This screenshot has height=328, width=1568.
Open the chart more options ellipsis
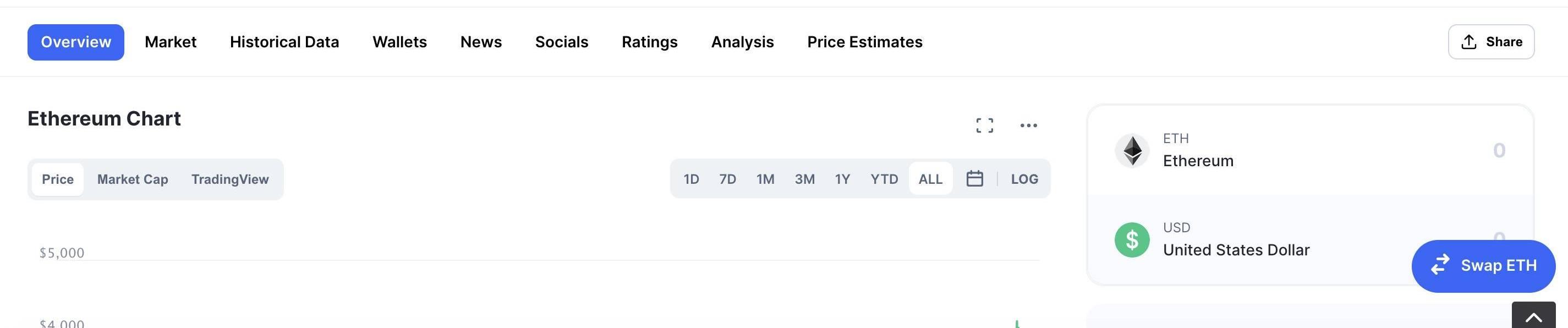click(x=1028, y=125)
